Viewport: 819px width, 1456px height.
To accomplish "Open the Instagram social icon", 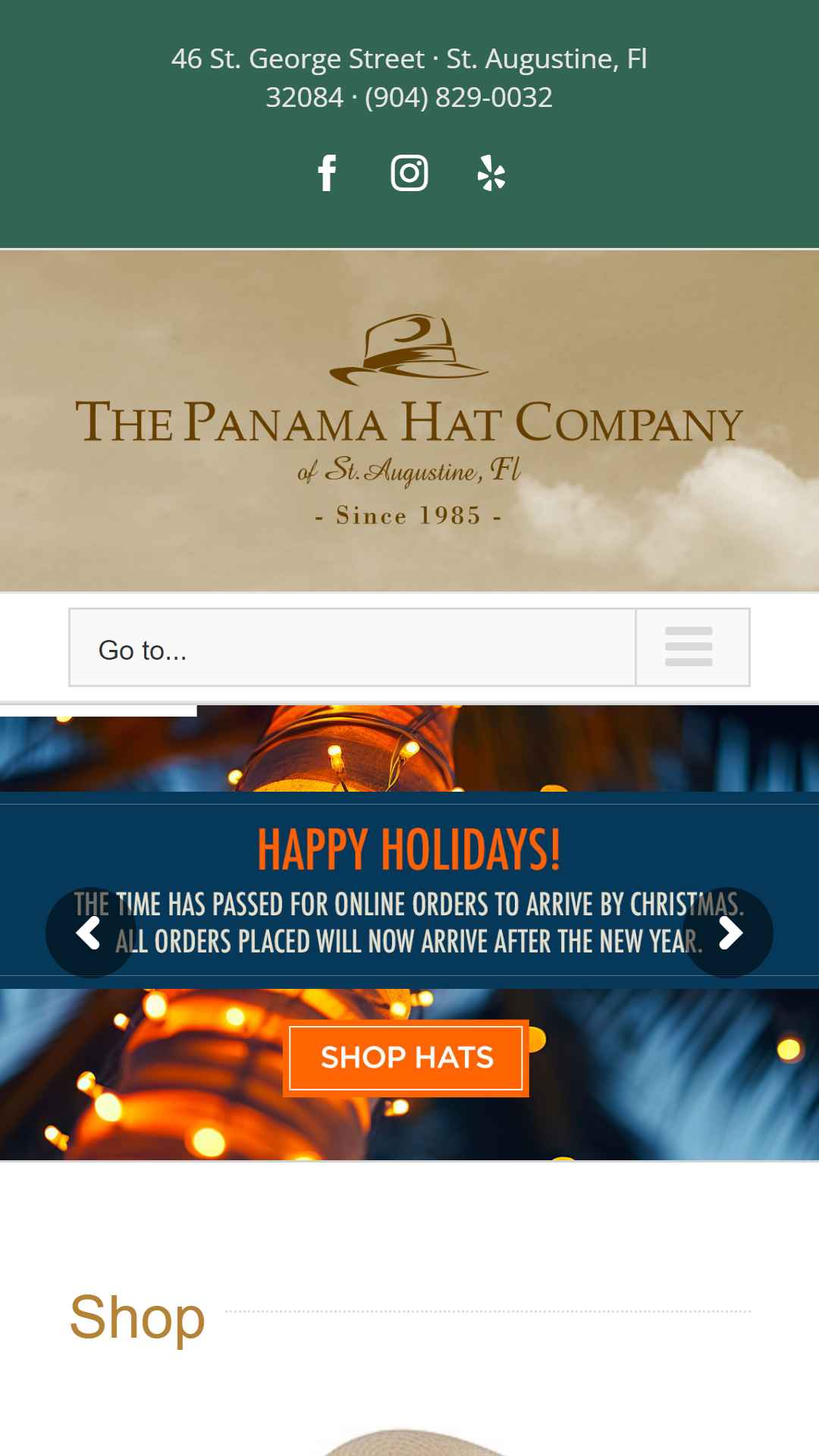I will pyautogui.click(x=409, y=173).
